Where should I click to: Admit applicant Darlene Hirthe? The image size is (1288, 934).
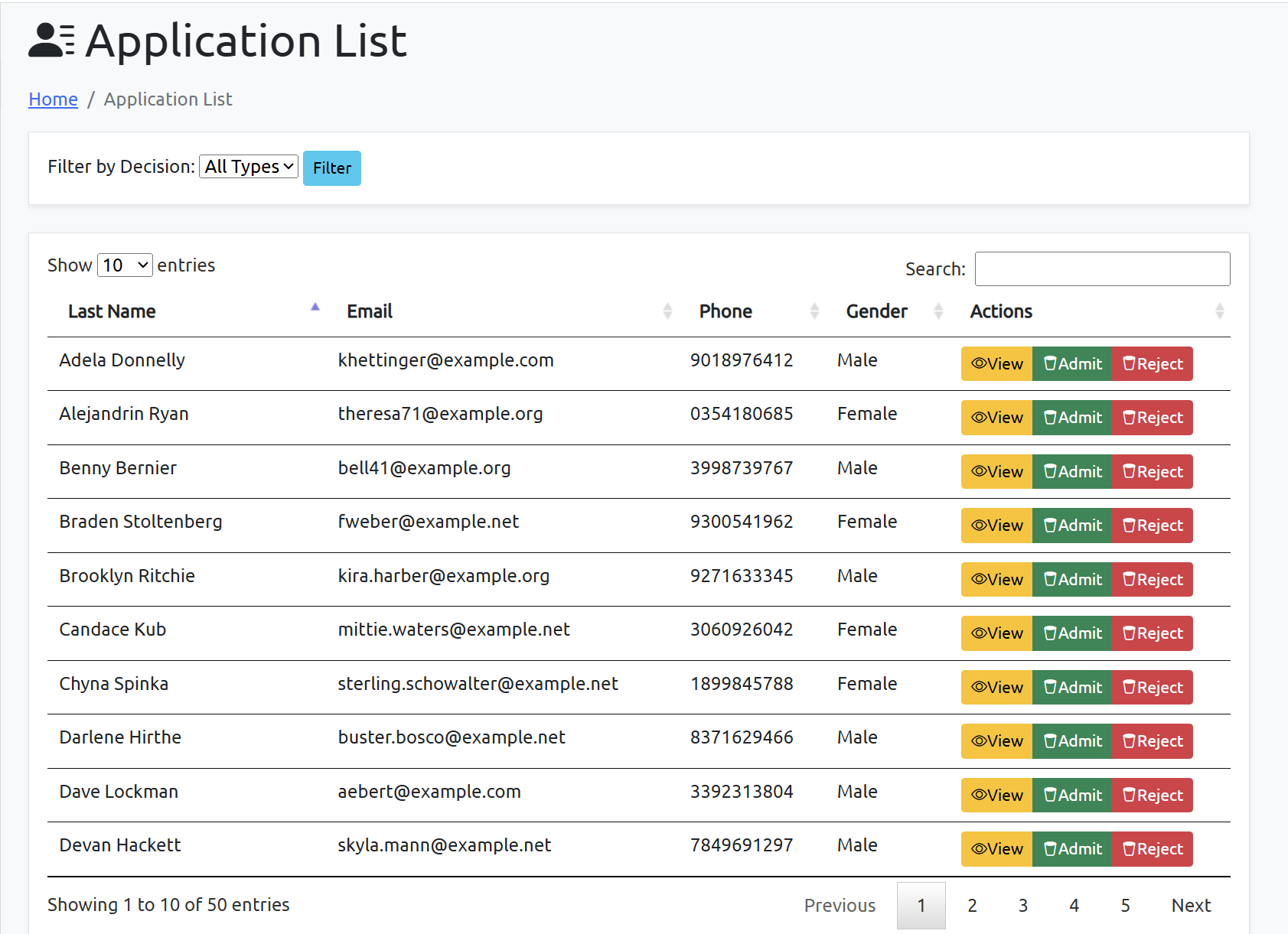coord(1071,741)
